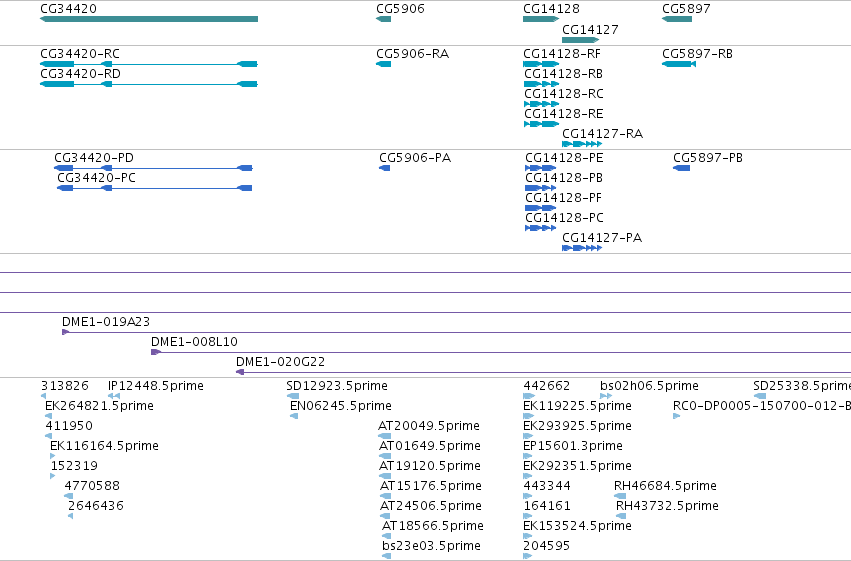The image size is (851, 561).
Task: Select transcript CG14127-RA
Action: (x=582, y=144)
